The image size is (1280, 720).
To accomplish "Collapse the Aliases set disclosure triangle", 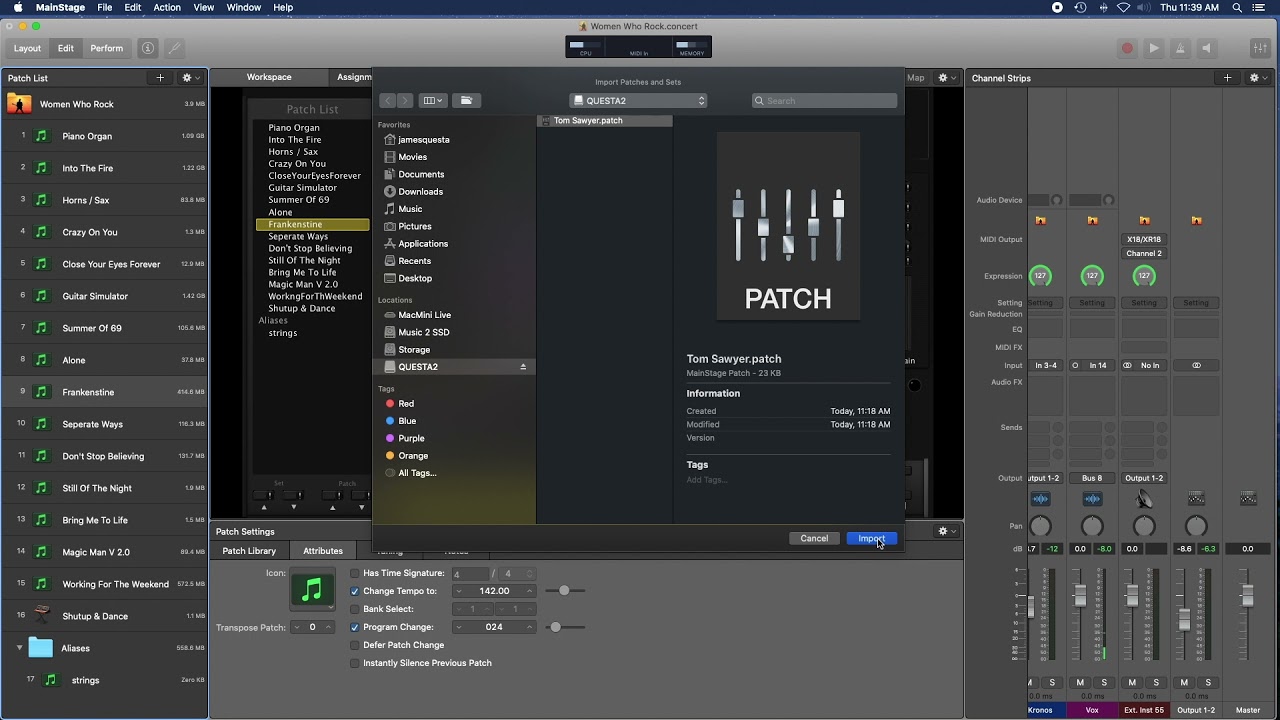I will click(19, 648).
